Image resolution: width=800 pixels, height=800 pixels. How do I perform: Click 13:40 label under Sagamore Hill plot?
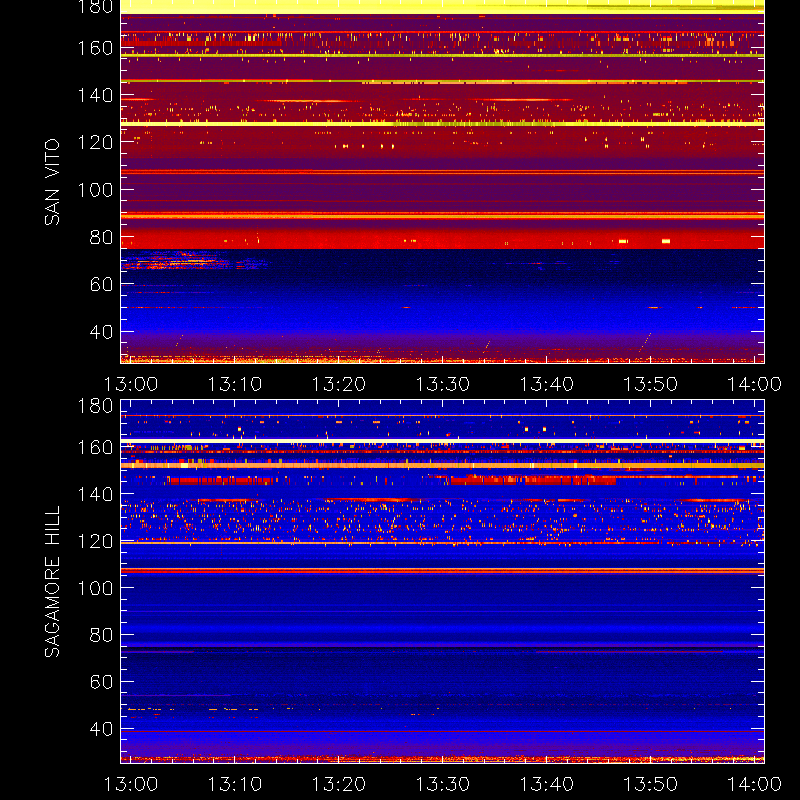547,784
